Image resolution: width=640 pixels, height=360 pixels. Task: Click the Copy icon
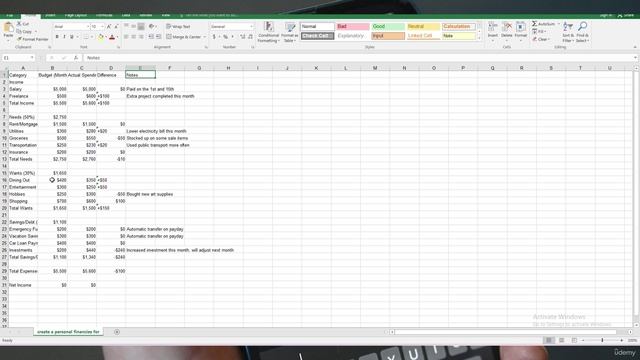click(19, 31)
